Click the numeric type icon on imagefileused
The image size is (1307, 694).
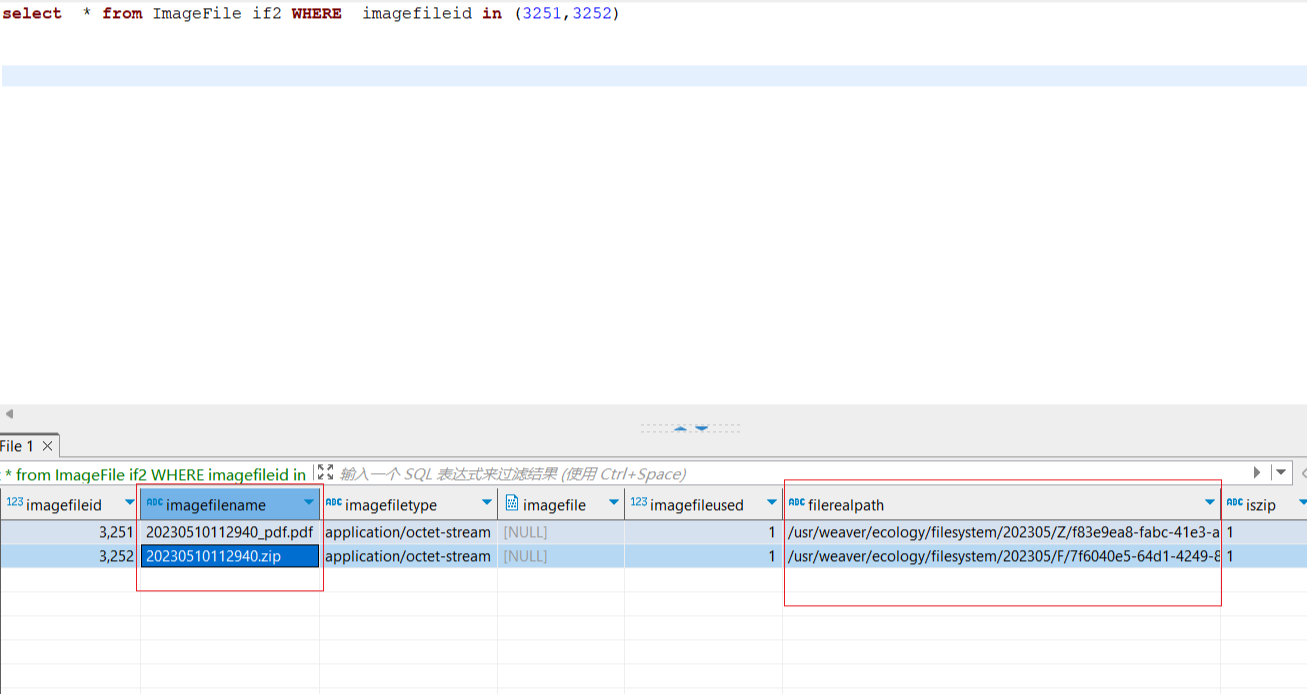(638, 502)
